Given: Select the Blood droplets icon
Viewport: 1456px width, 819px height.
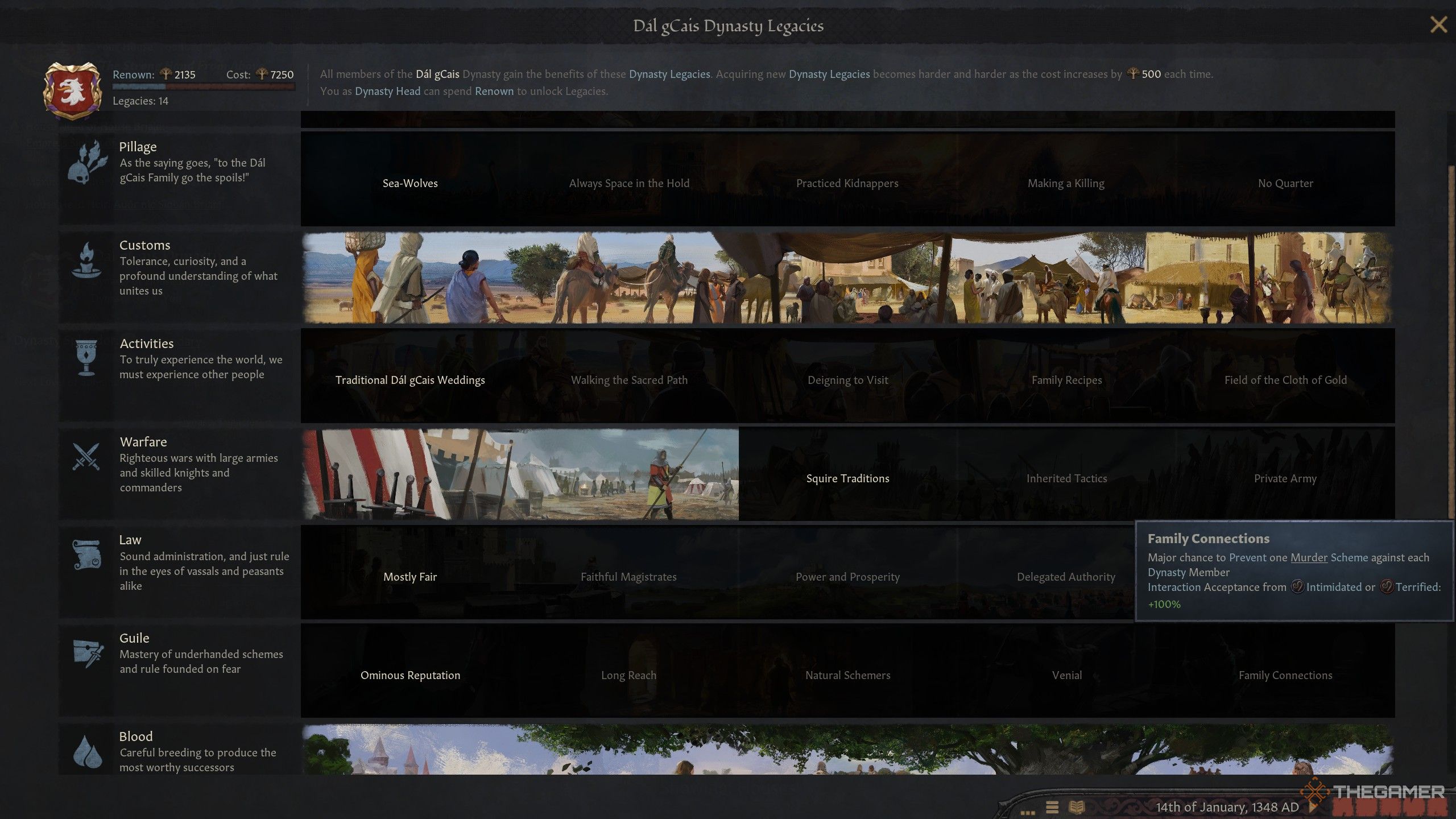Looking at the screenshot, I should tap(88, 751).
